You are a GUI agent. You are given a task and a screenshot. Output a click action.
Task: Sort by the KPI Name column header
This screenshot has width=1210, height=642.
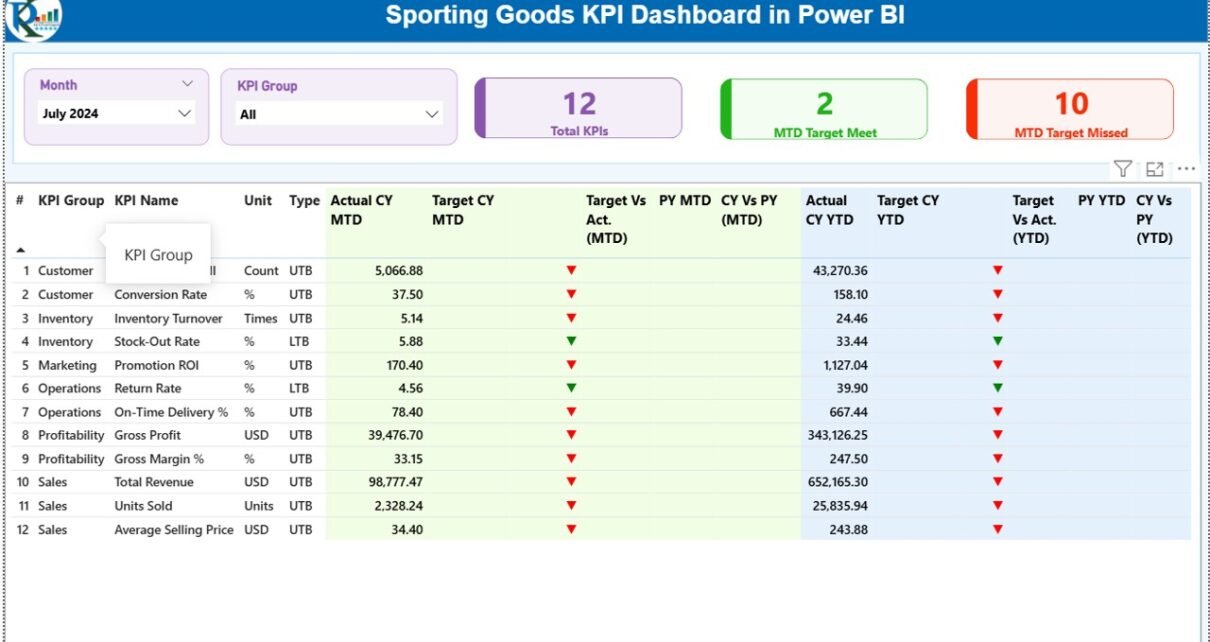(x=146, y=201)
